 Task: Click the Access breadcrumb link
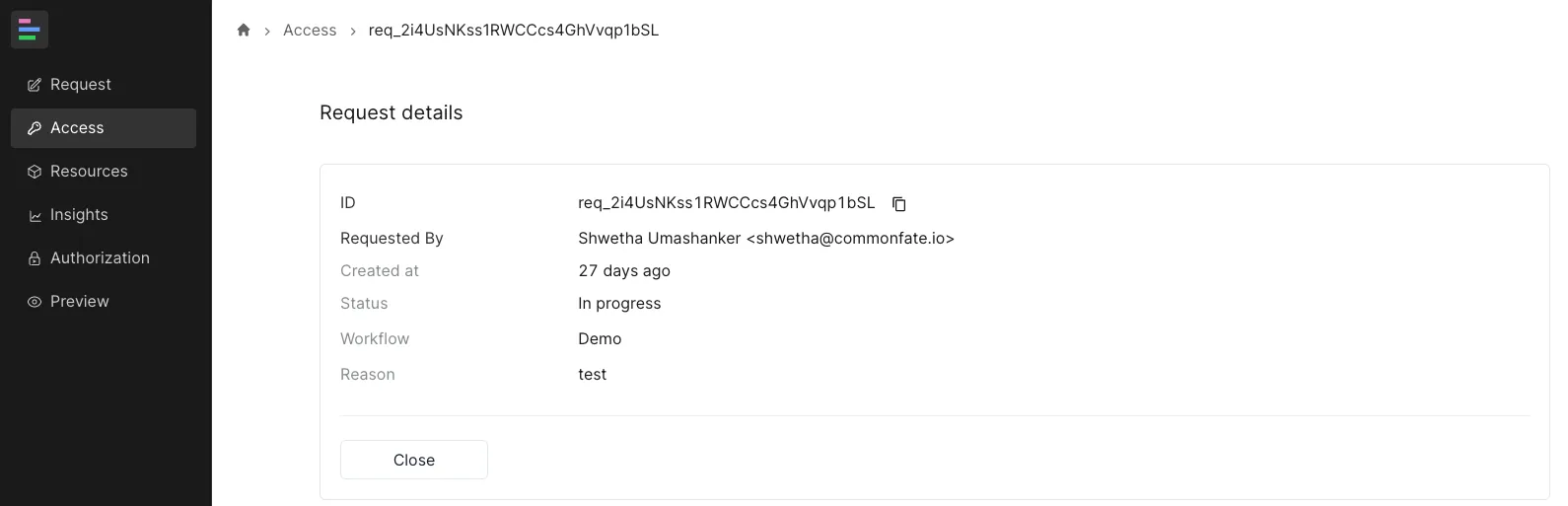click(x=310, y=31)
